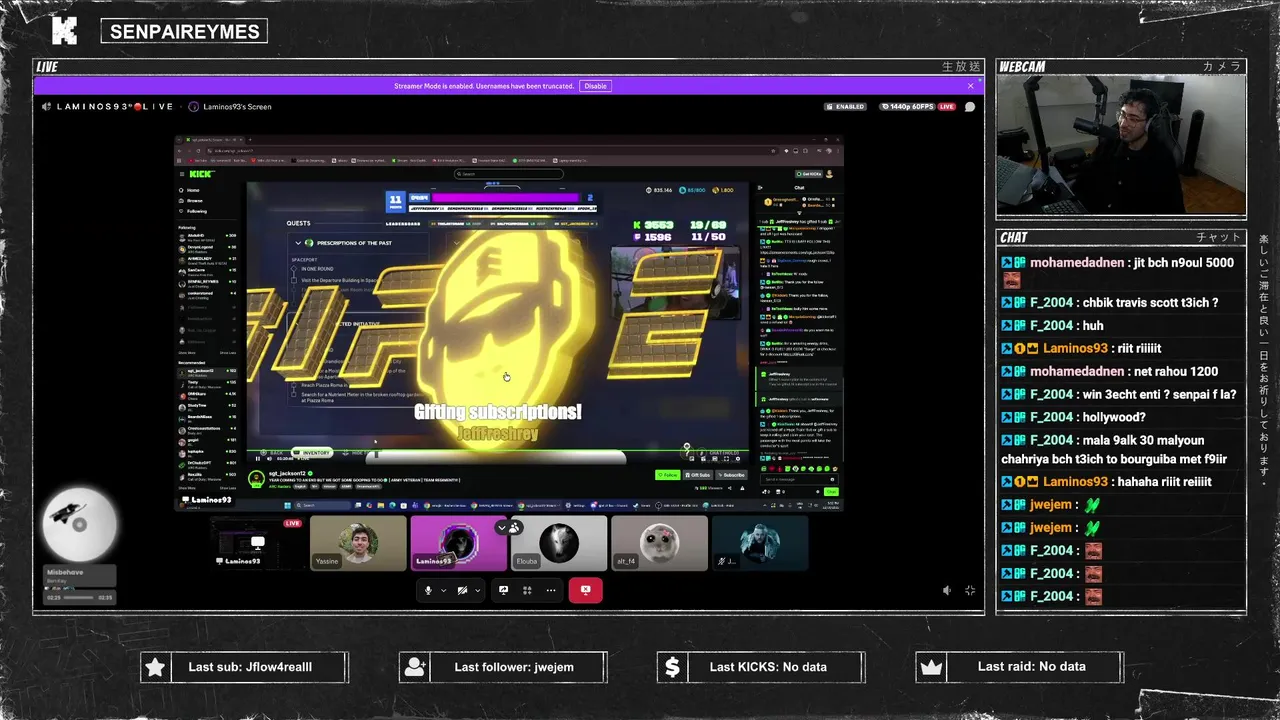This screenshot has width=1280, height=720.
Task: Click Last raid crown icon
Action: pyautogui.click(x=931, y=667)
